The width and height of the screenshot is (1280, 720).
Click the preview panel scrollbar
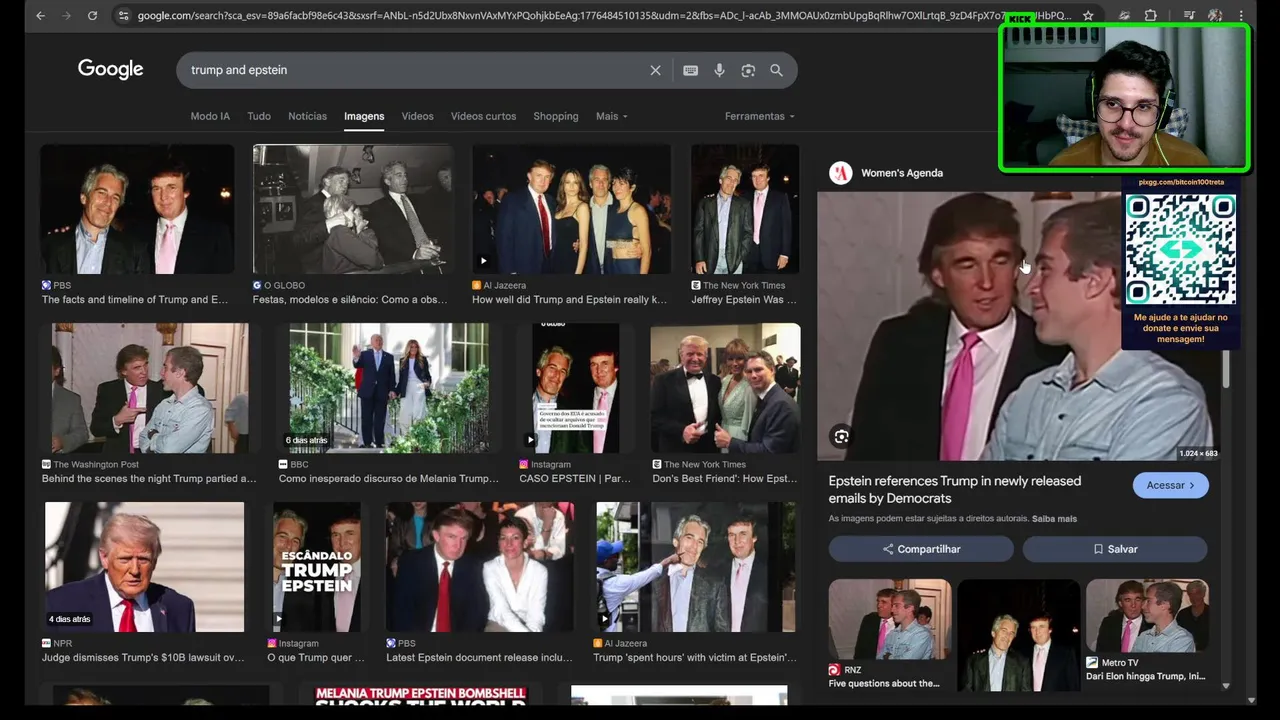[x=1225, y=370]
